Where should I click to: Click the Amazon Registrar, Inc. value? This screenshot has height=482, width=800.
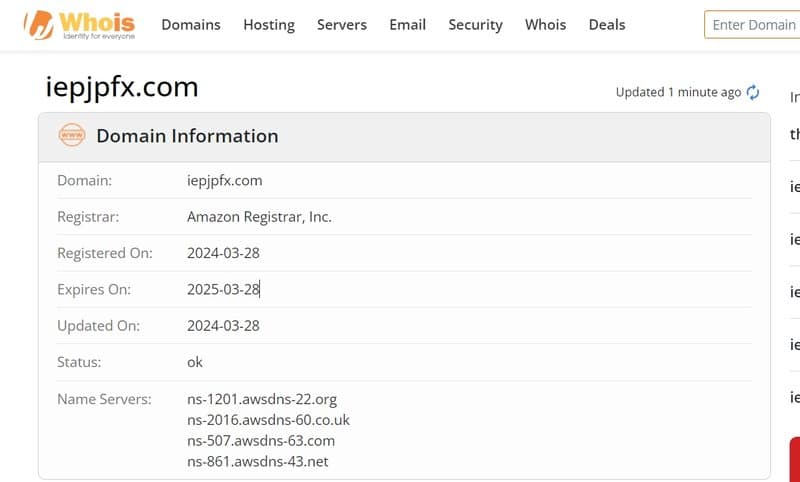[259, 217]
